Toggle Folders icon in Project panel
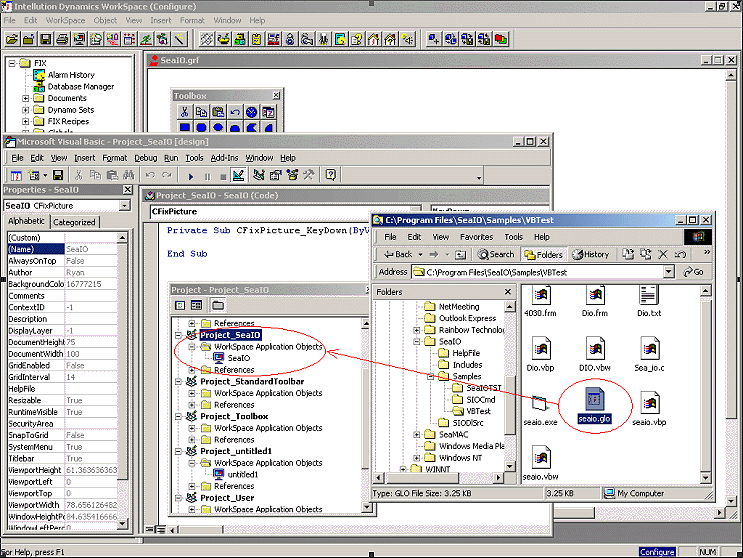743x558 pixels. coord(217,305)
